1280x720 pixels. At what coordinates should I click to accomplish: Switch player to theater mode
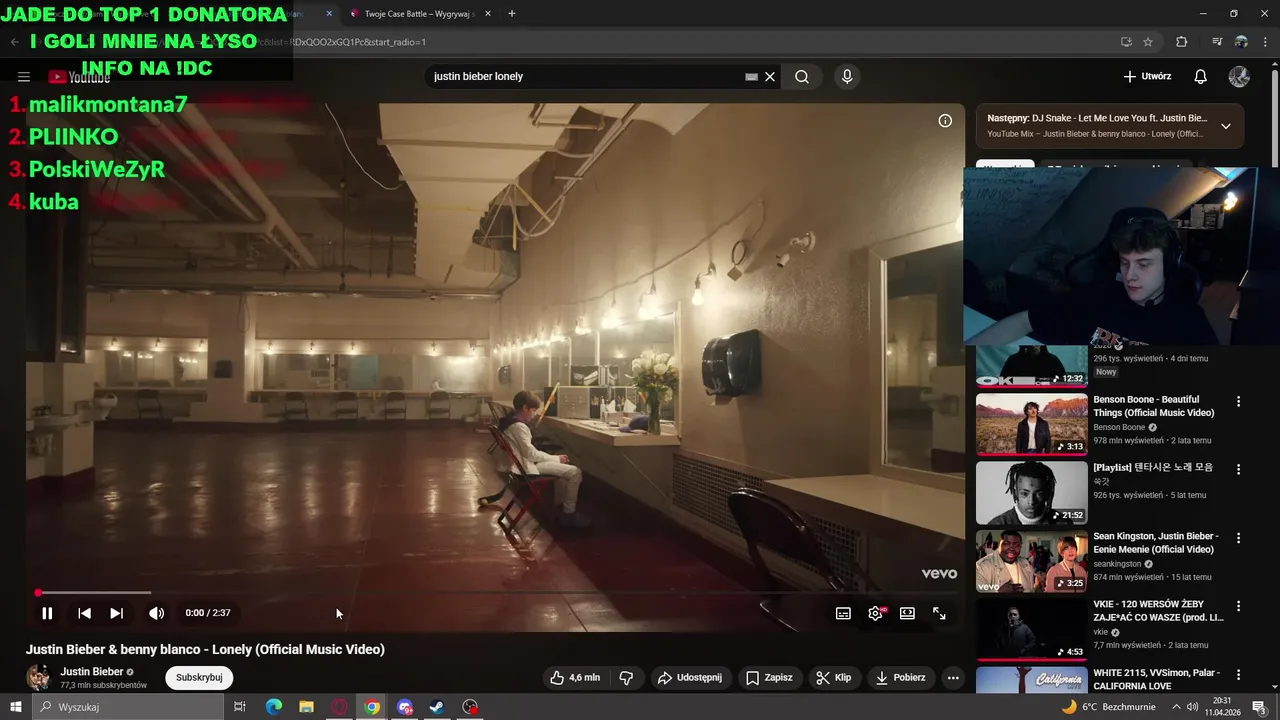coord(907,613)
